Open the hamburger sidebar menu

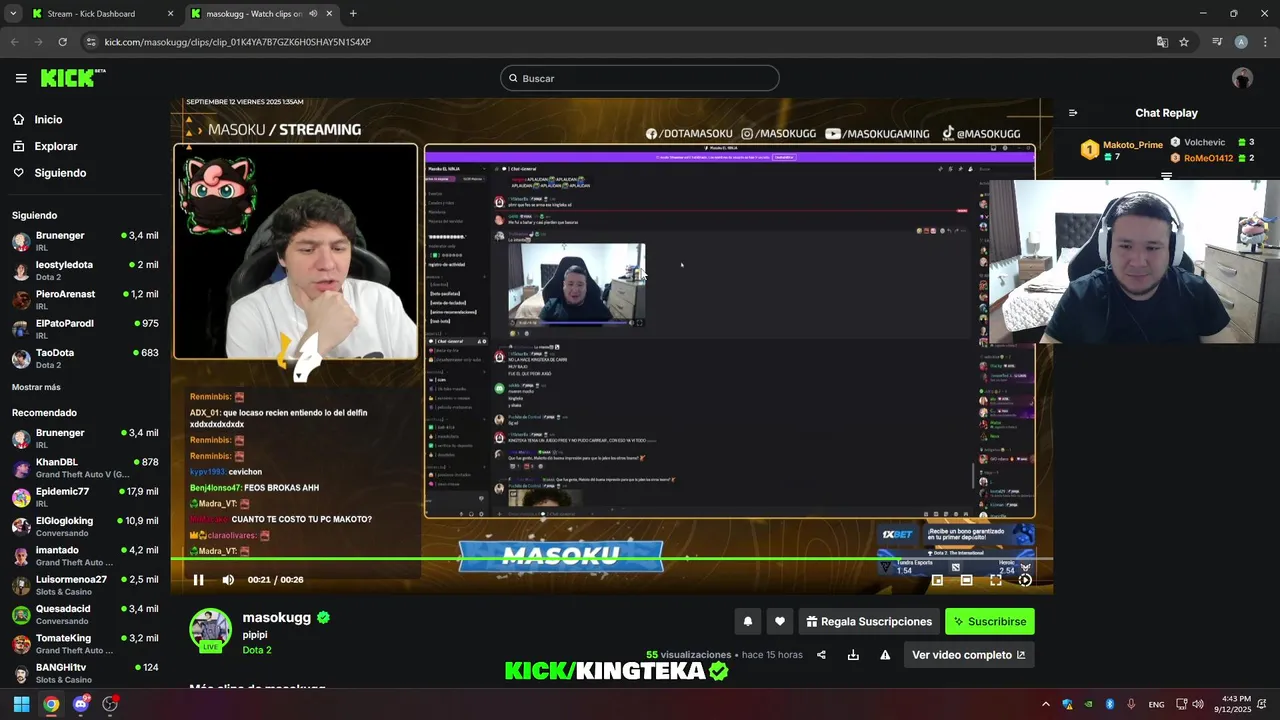click(21, 78)
